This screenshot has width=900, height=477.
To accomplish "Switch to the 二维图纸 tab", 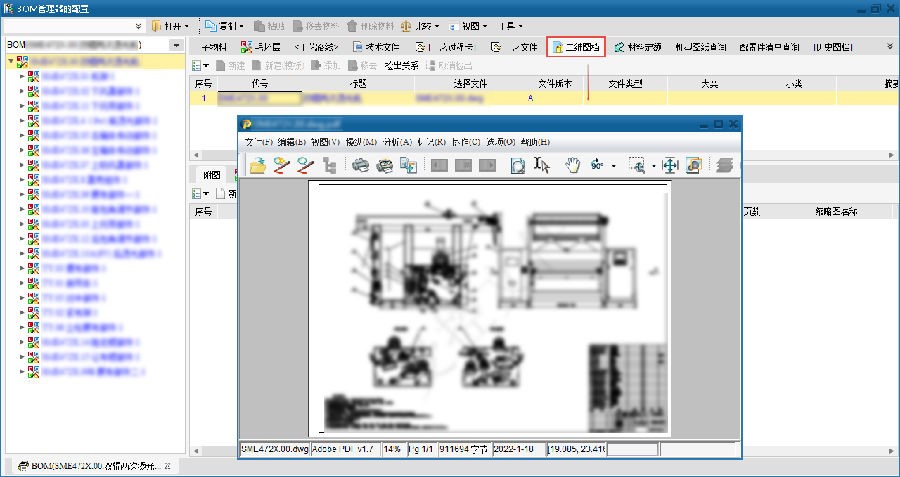I will click(576, 47).
